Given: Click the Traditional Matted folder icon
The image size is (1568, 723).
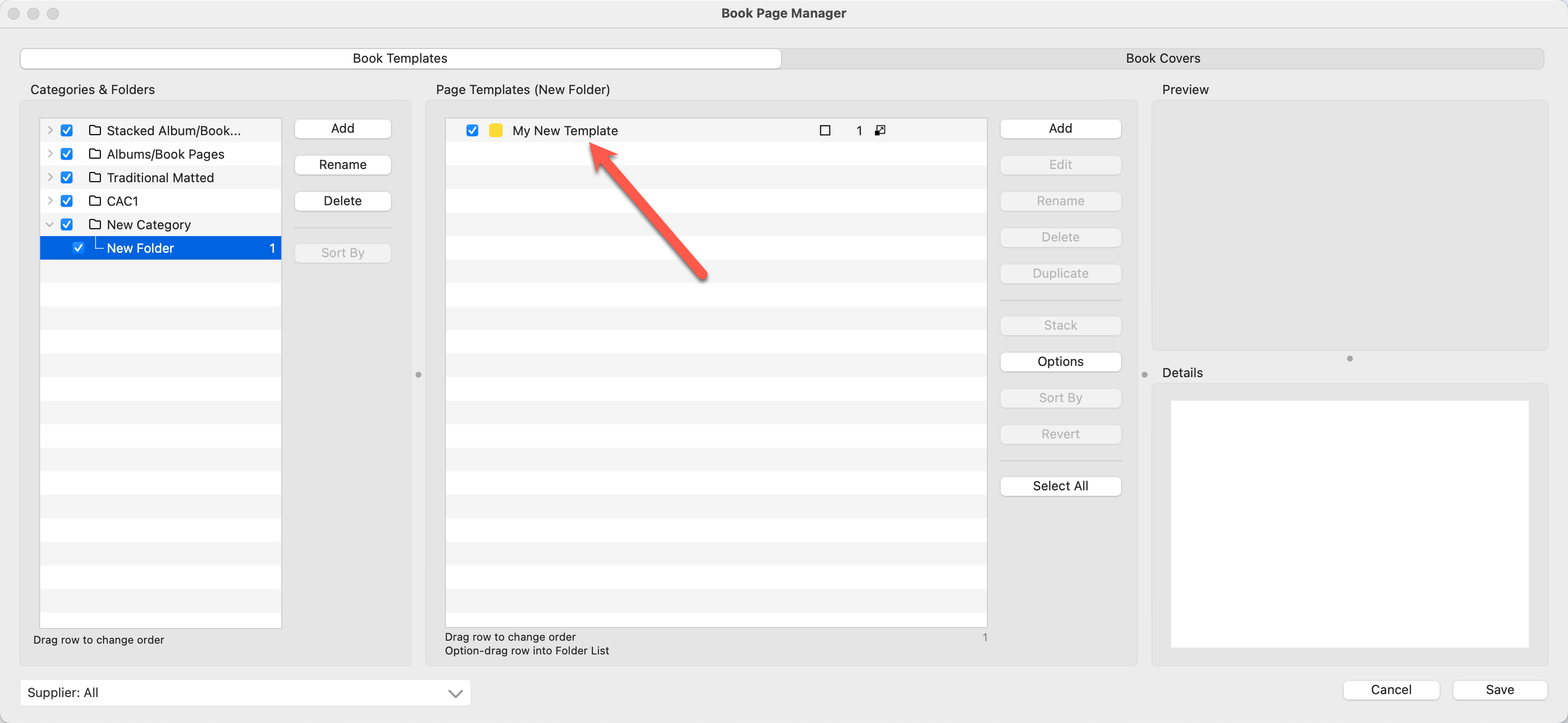Looking at the screenshot, I should (x=95, y=177).
